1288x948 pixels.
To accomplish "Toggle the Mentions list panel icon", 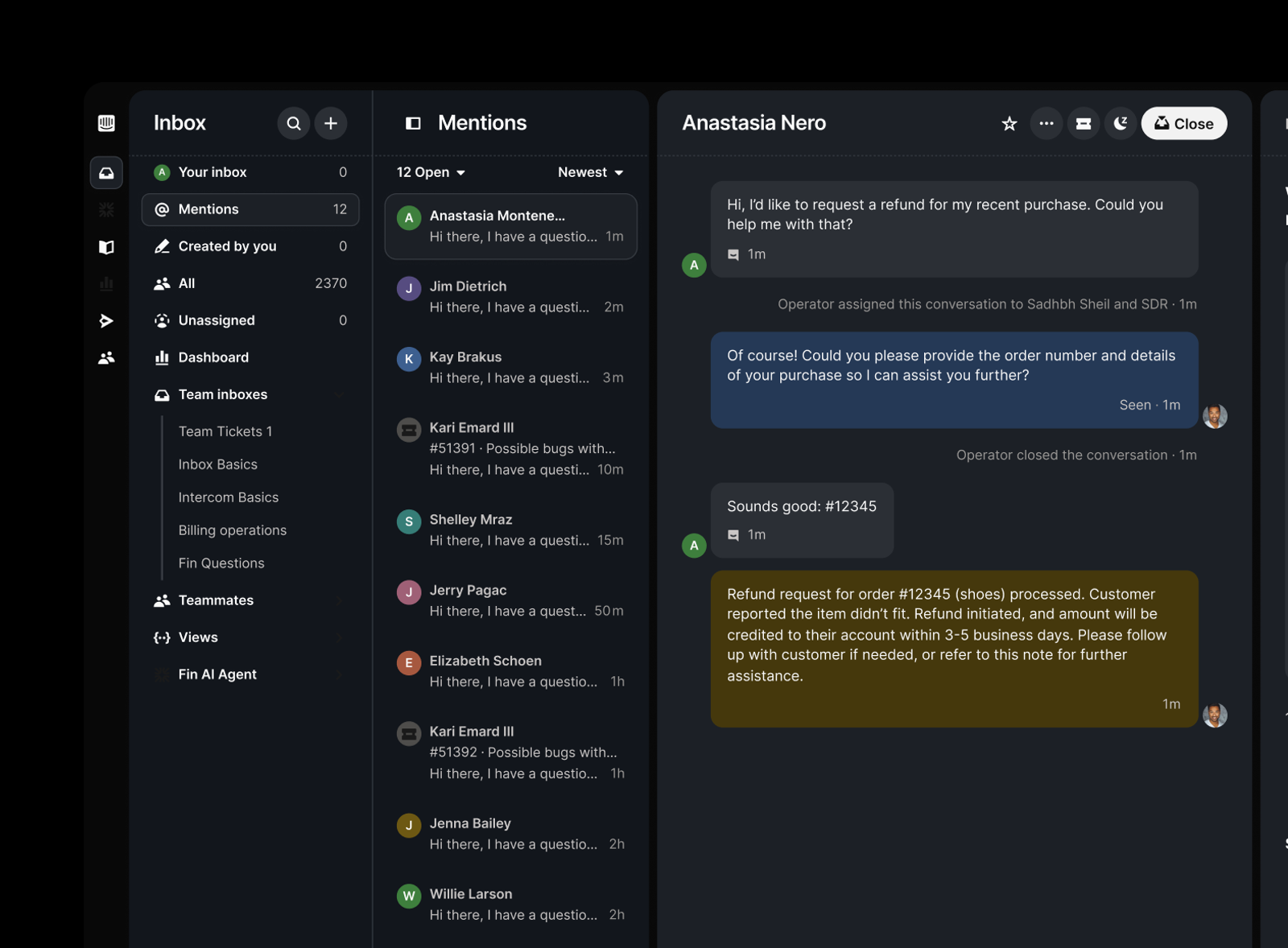I will coord(413,123).
